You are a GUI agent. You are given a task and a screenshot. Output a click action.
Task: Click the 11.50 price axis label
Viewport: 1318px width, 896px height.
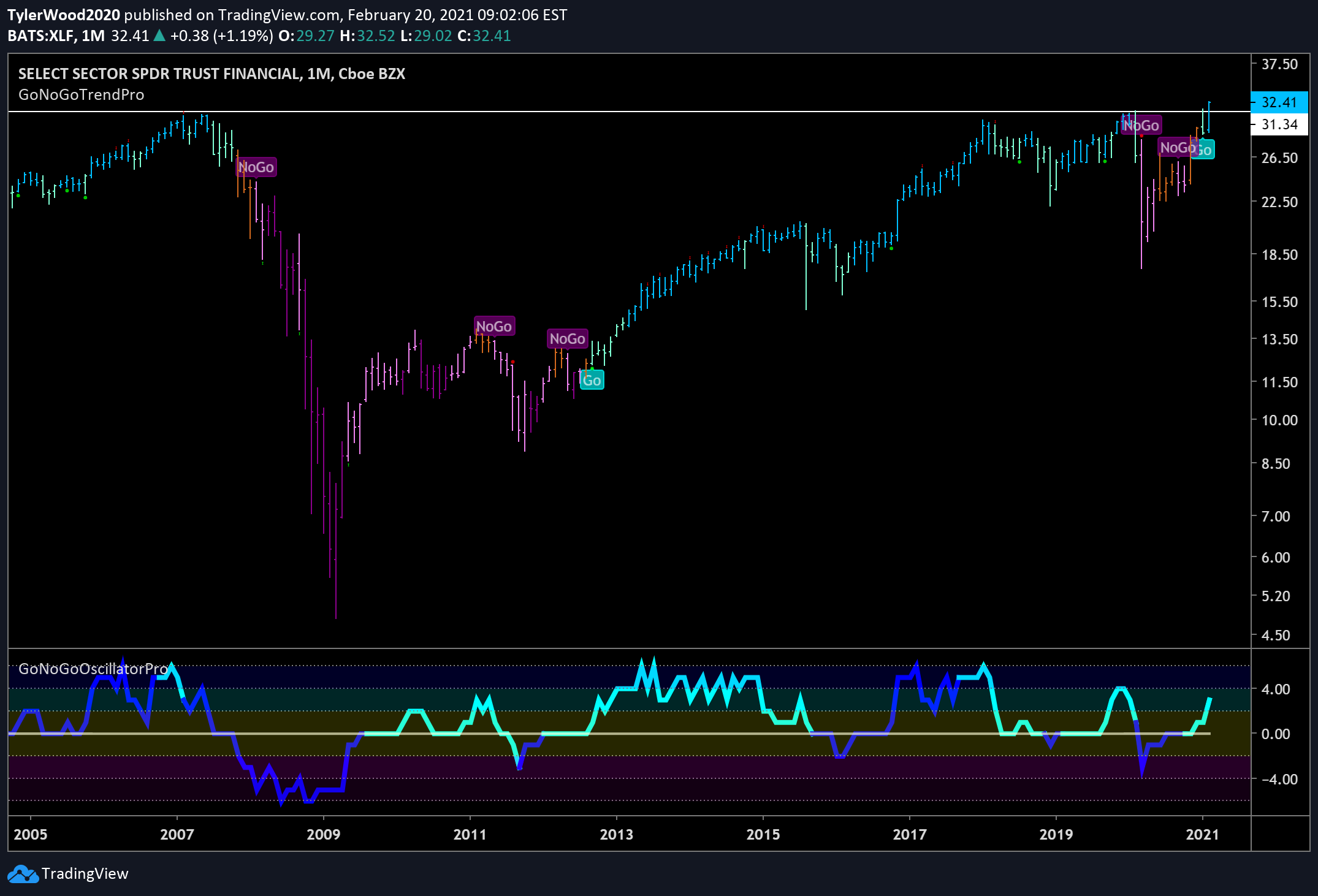pyautogui.click(x=1280, y=382)
